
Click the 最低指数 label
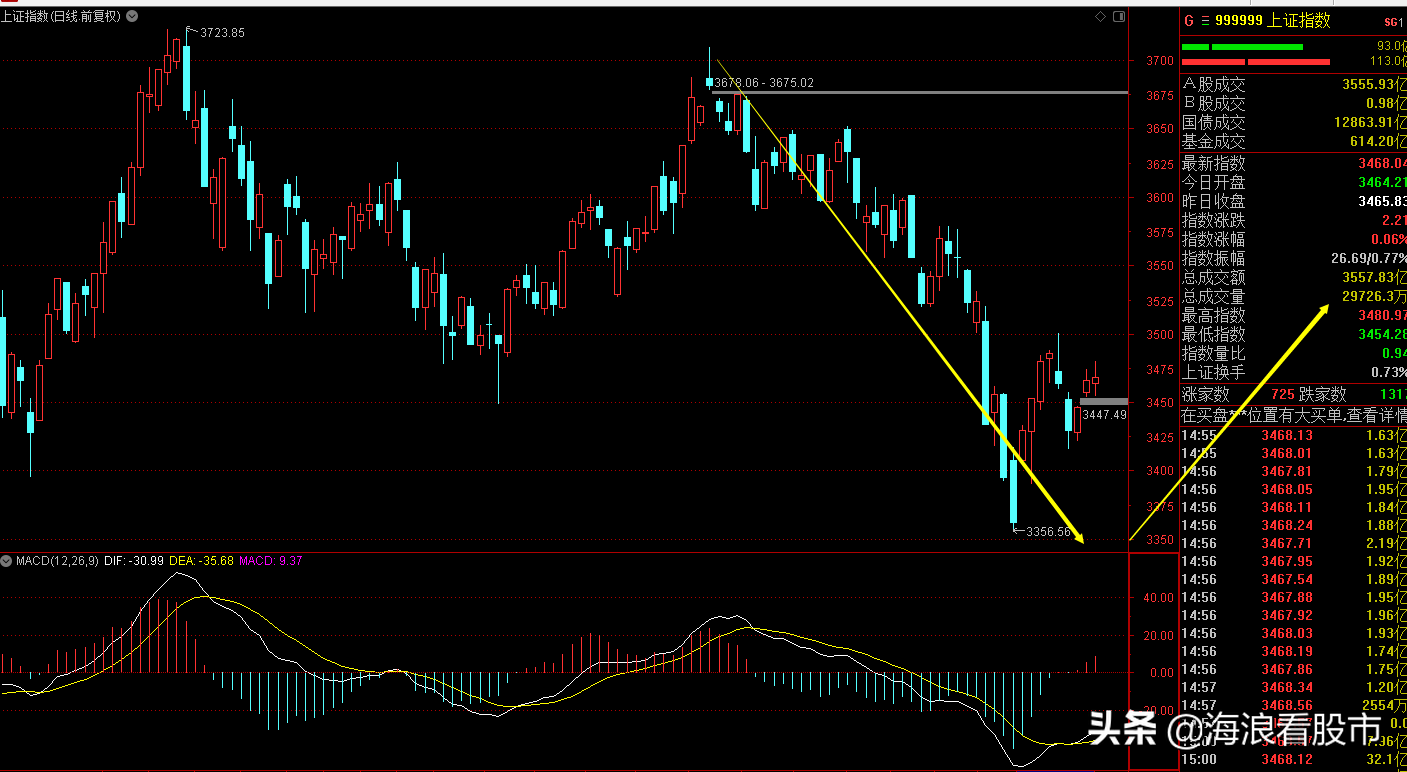point(1214,334)
